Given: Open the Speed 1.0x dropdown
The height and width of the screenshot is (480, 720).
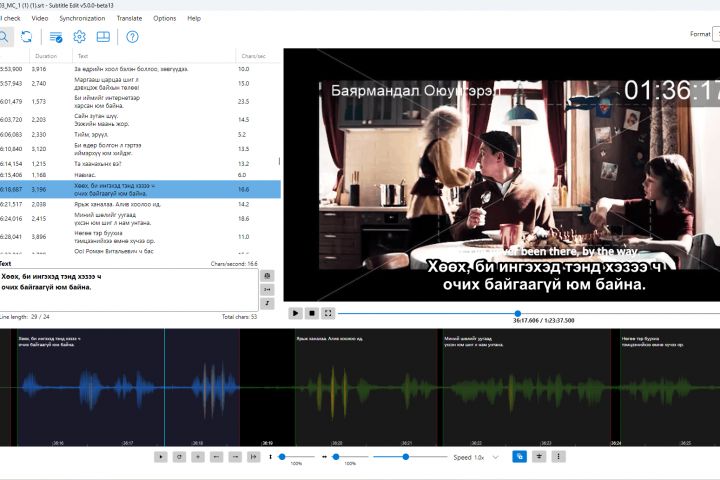Looking at the screenshot, I should pyautogui.click(x=476, y=457).
